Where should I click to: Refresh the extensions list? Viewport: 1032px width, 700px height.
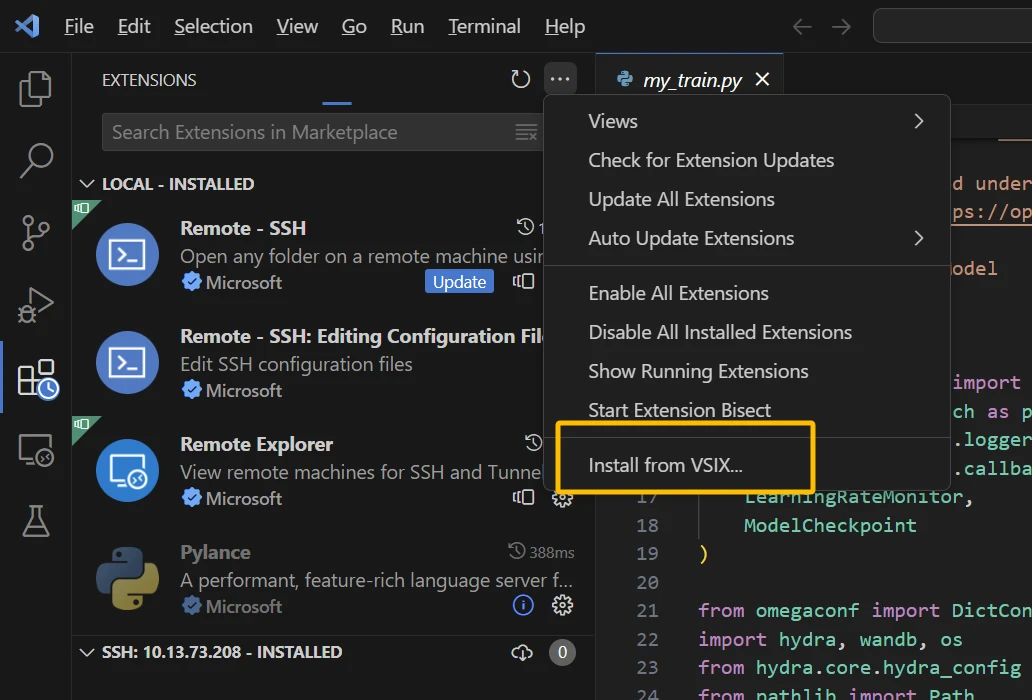coord(520,80)
